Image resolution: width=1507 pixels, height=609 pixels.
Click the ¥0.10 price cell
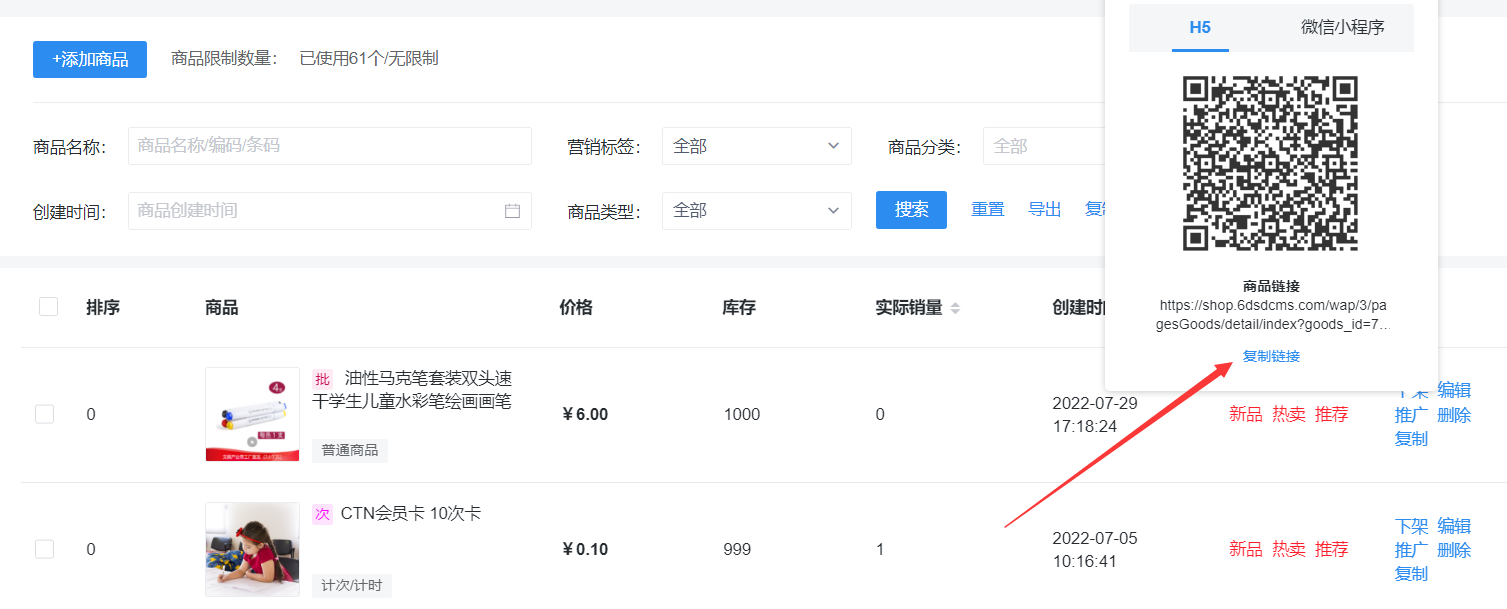point(585,549)
